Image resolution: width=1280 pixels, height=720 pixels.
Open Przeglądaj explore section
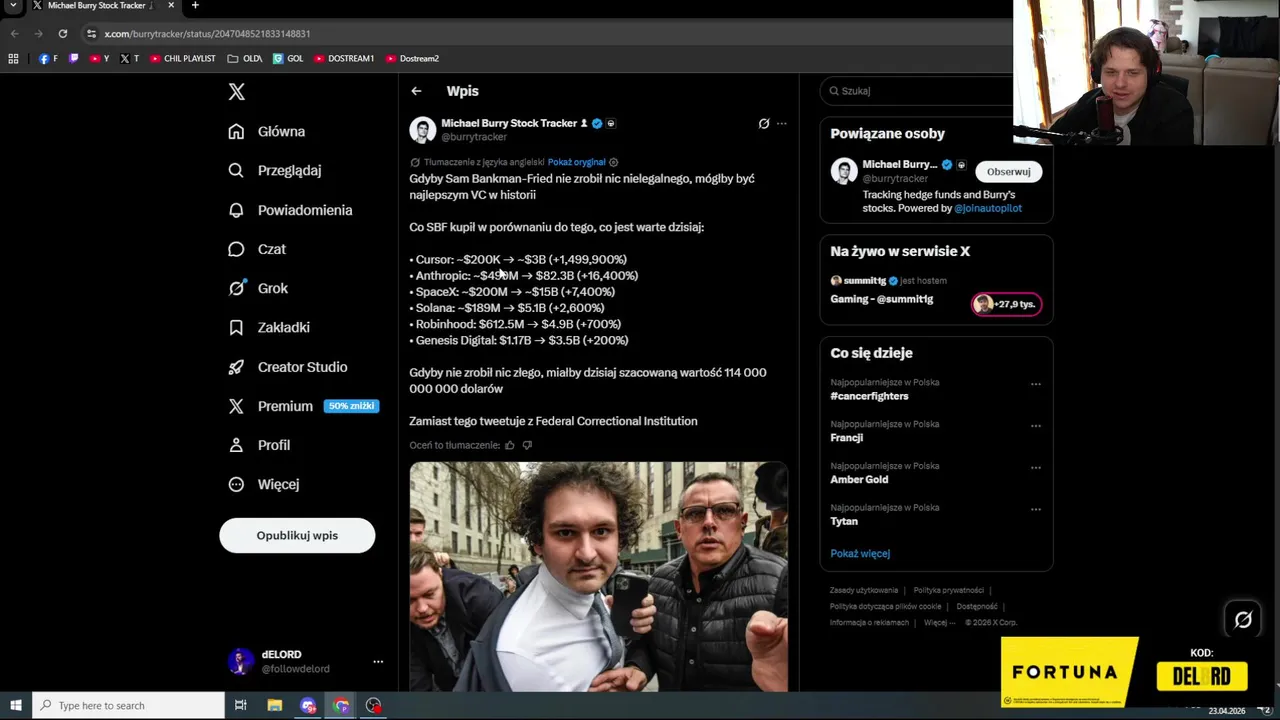pos(274,170)
